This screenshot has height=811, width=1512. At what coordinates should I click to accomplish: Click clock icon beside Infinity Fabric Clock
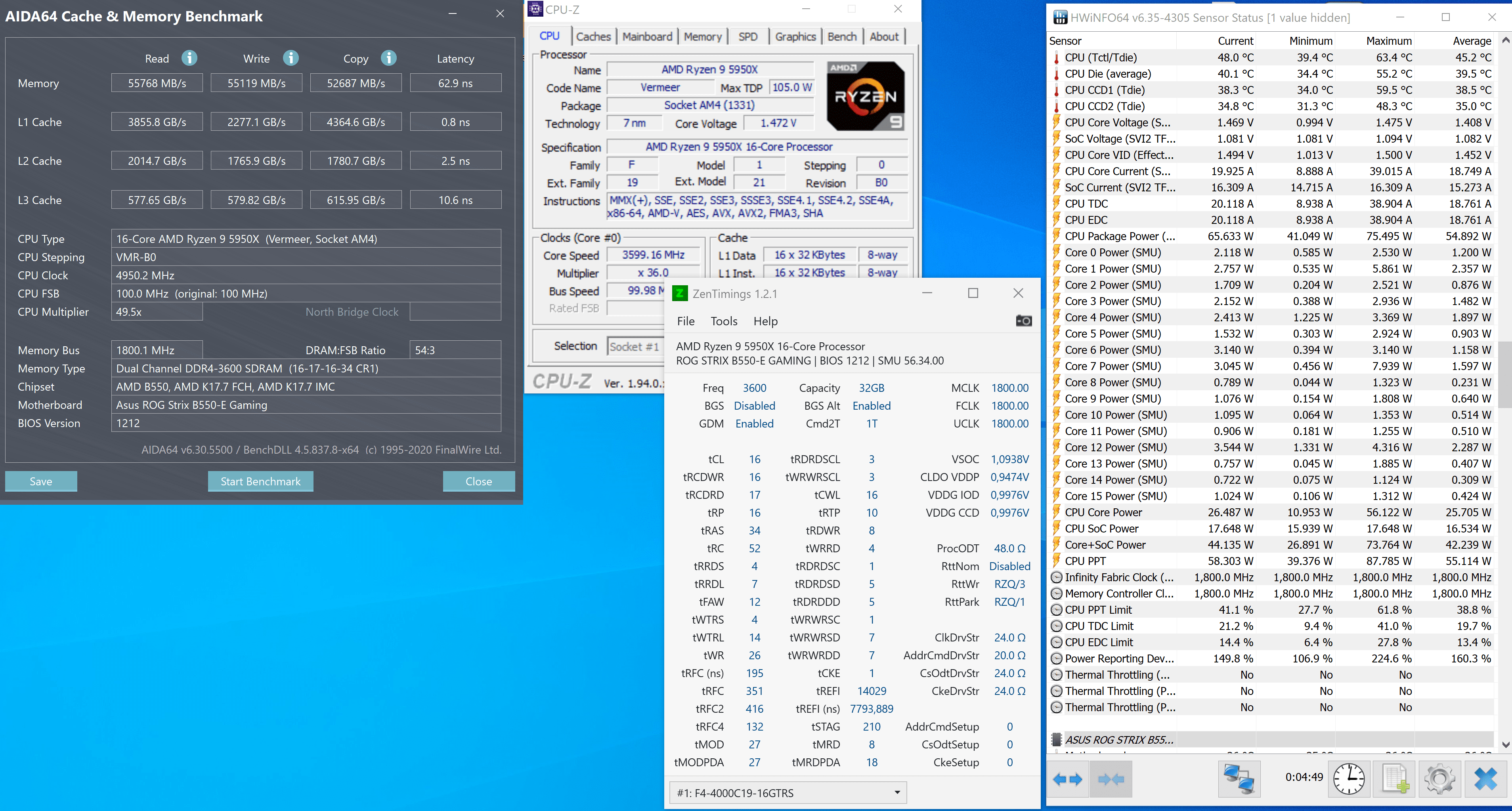pyautogui.click(x=1057, y=577)
